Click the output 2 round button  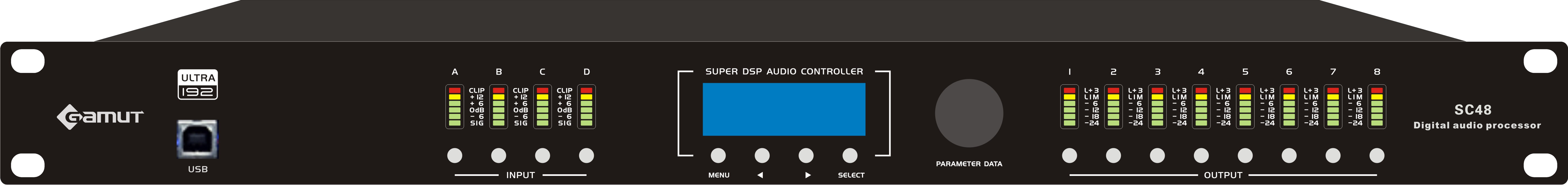1113,156
